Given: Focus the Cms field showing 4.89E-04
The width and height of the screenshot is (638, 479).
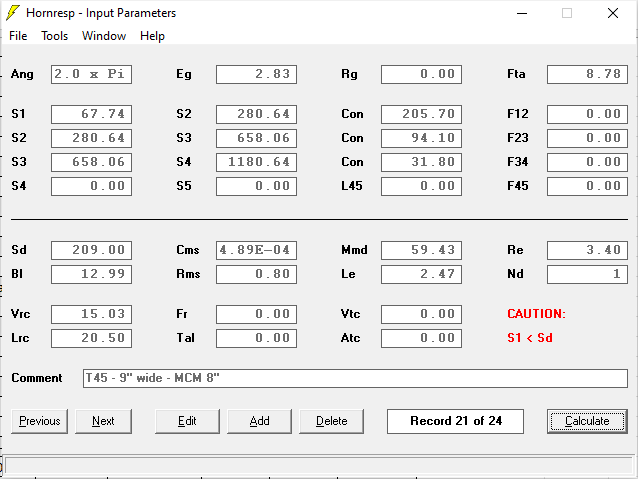Looking at the screenshot, I should (x=256, y=250).
